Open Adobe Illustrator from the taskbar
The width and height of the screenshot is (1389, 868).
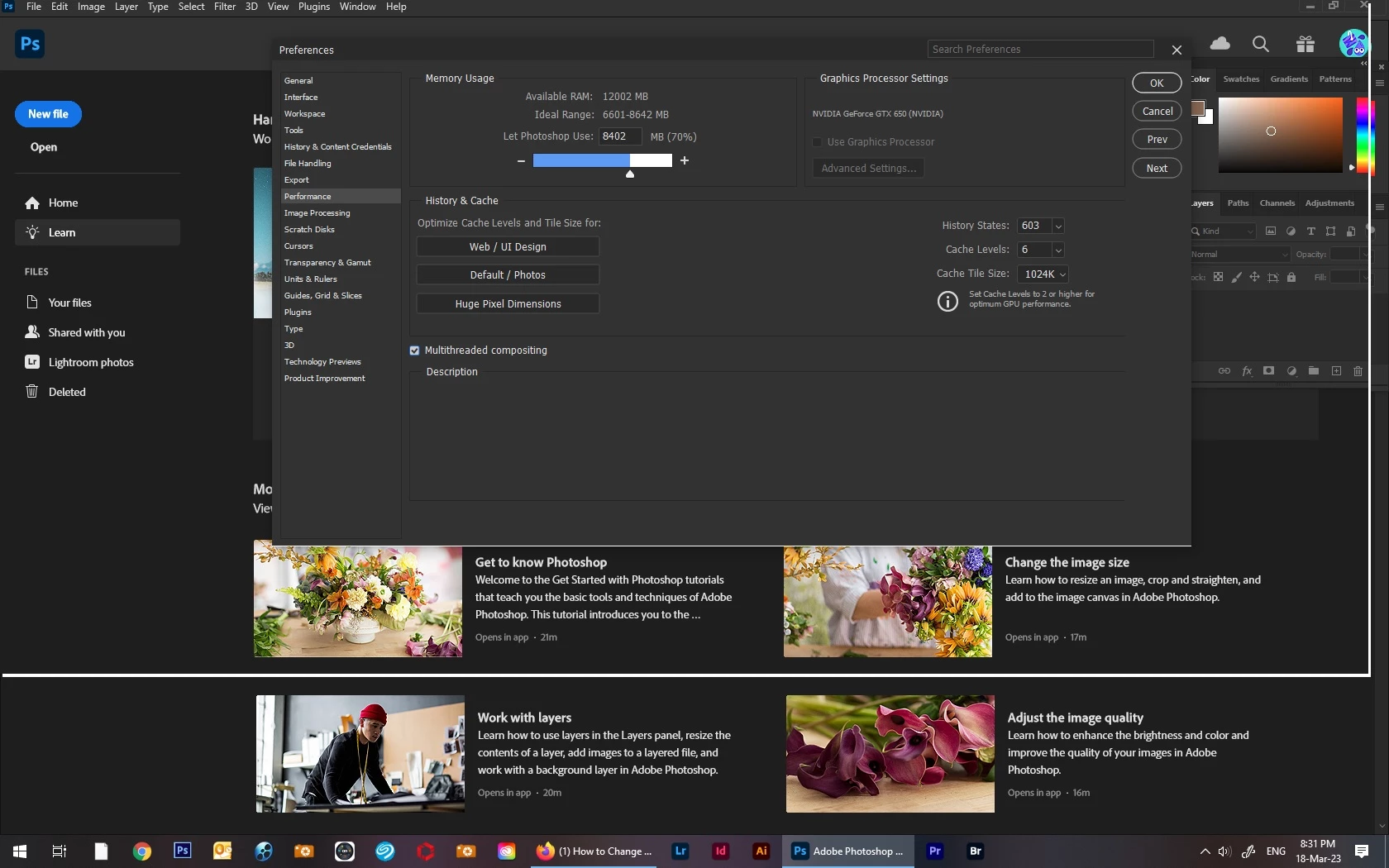coord(761,851)
